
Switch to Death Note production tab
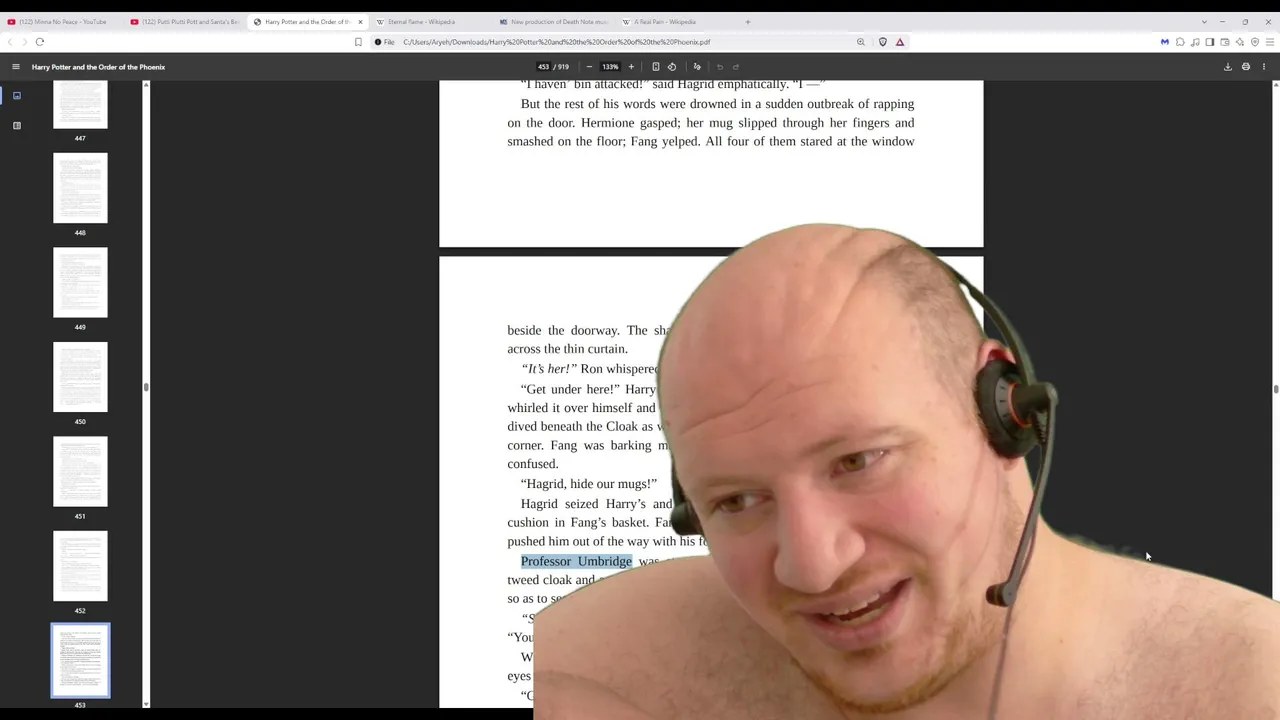click(553, 22)
